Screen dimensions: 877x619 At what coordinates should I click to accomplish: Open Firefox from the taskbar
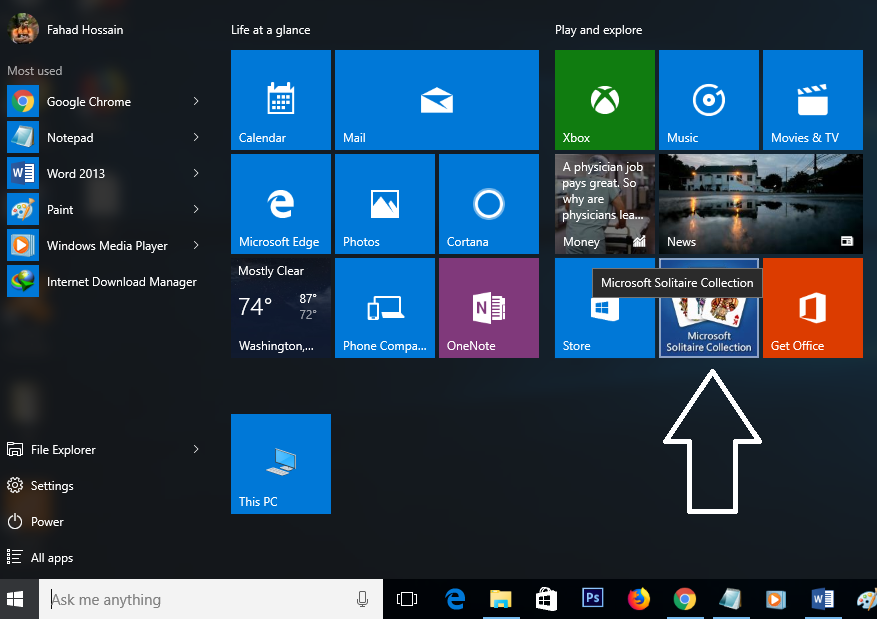click(x=638, y=599)
